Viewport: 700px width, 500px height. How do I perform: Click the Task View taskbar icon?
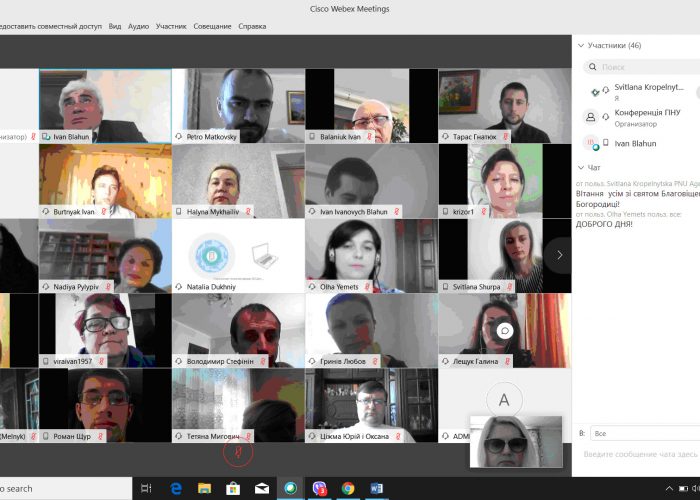coord(146,488)
